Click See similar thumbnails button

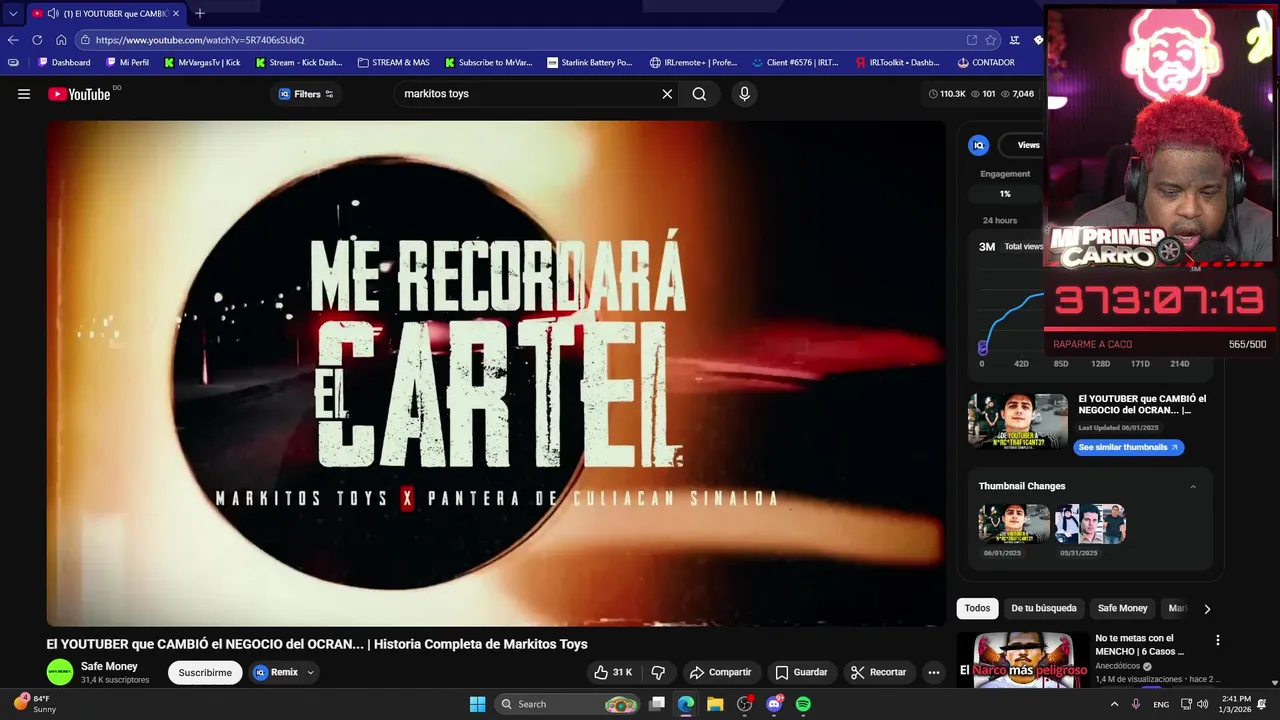1129,447
